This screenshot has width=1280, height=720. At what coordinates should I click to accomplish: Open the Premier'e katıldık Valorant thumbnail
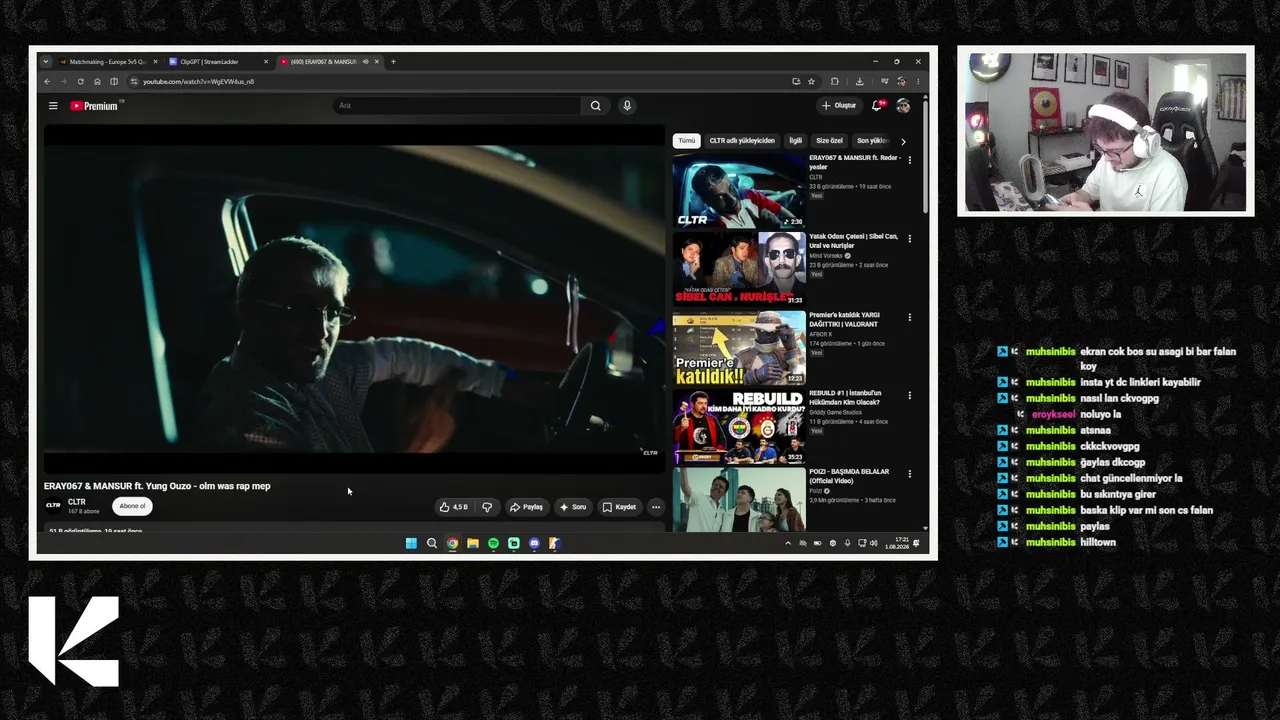pos(739,347)
